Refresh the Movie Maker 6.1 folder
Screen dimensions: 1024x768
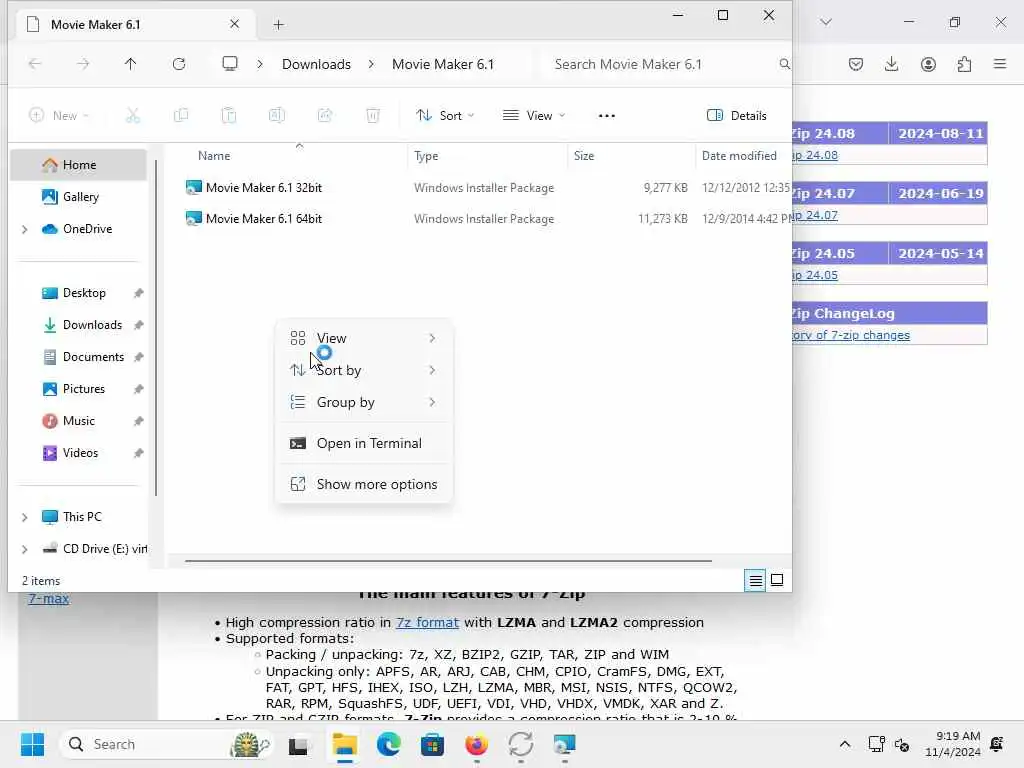click(179, 64)
